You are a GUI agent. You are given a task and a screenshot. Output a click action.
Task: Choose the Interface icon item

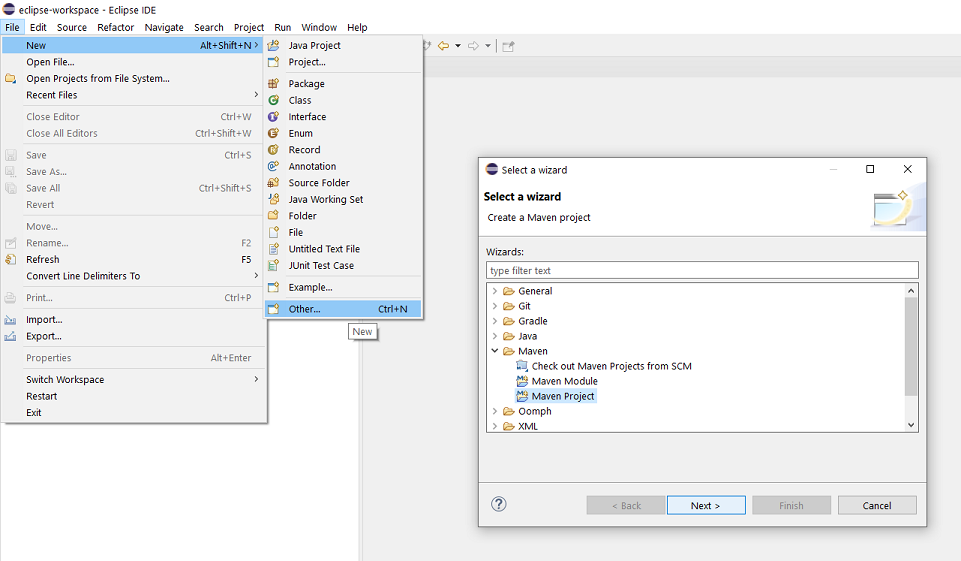coord(273,117)
